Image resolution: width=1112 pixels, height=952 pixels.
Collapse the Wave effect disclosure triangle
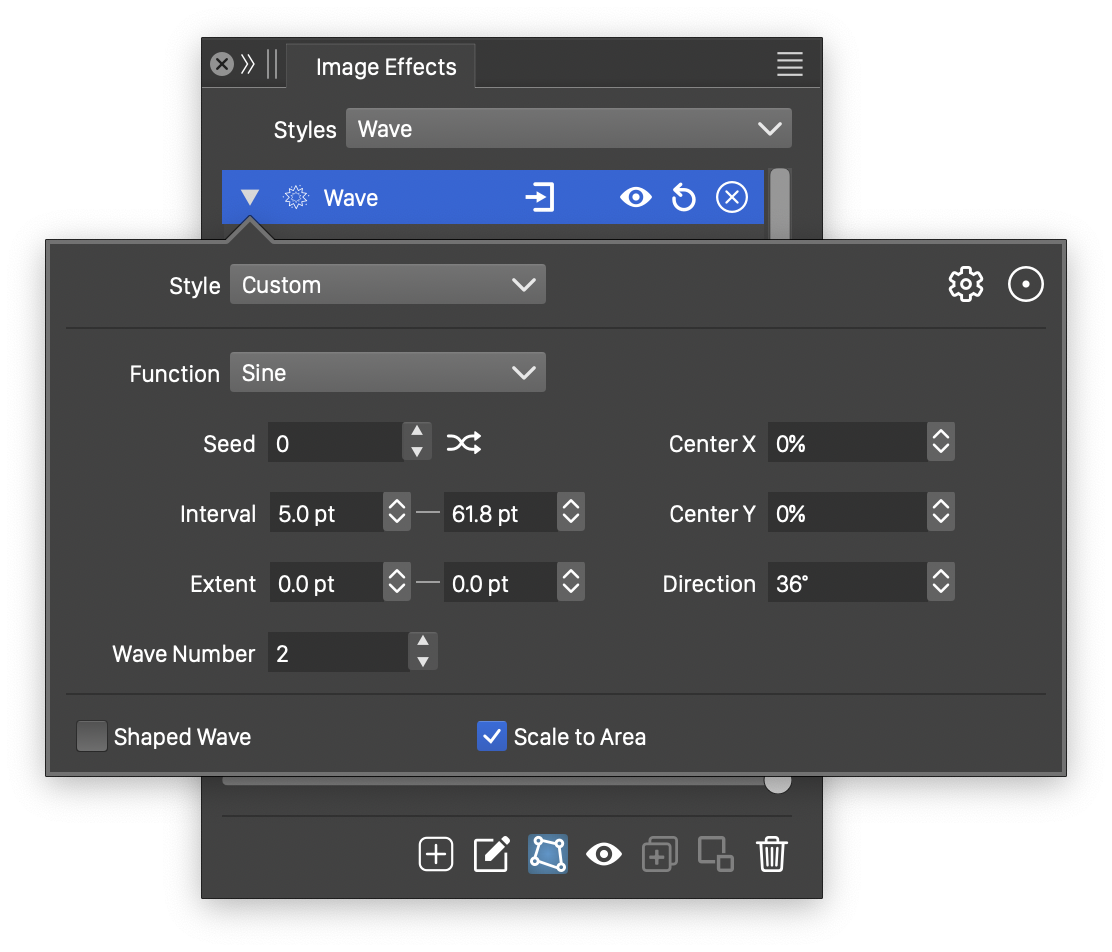click(x=250, y=198)
